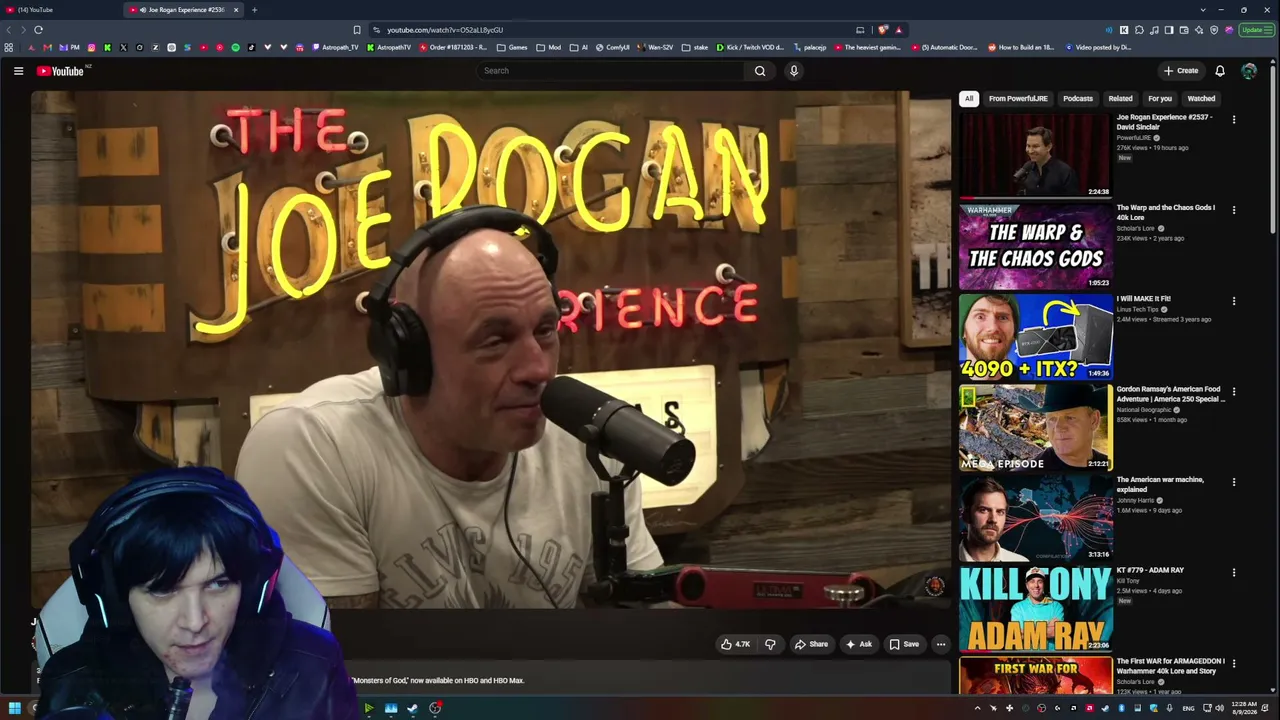Select the All filter chip

click(968, 99)
